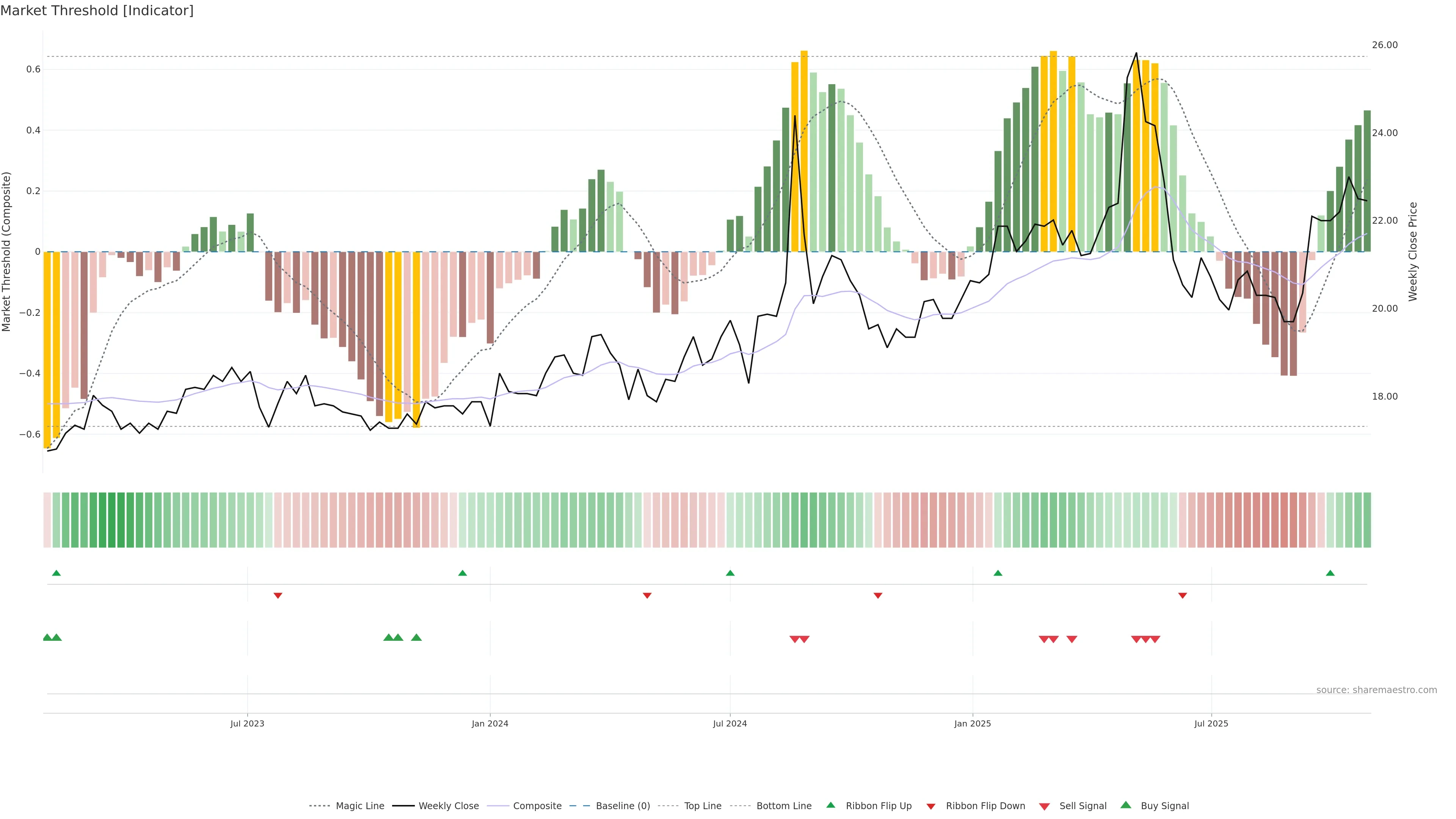Viewport: 1456px width, 819px height.
Task: Click the ribbon flip down marker after Jul 2023
Action: 278,595
